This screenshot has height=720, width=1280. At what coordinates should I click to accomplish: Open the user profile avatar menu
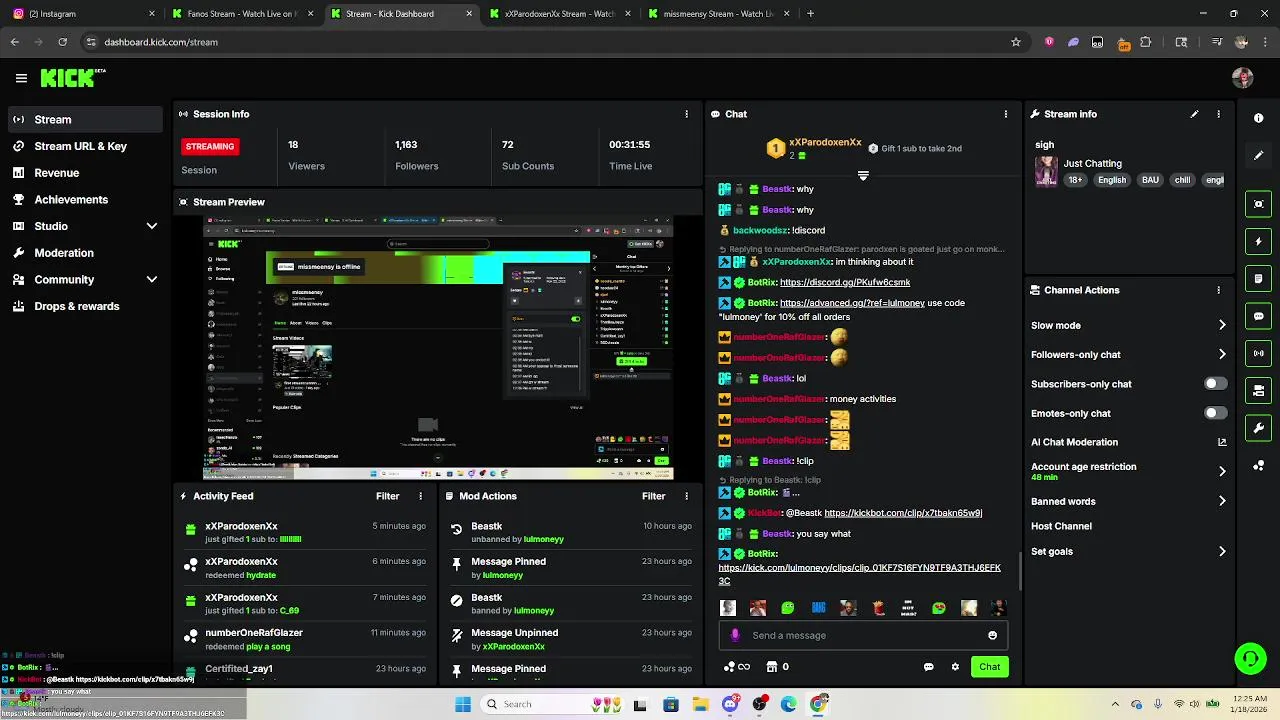1243,78
